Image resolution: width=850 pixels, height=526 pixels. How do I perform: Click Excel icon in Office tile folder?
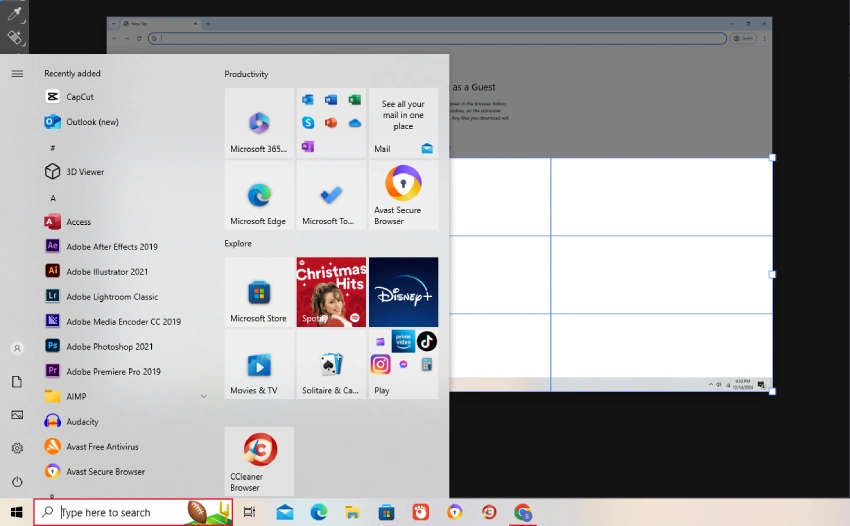pos(355,100)
